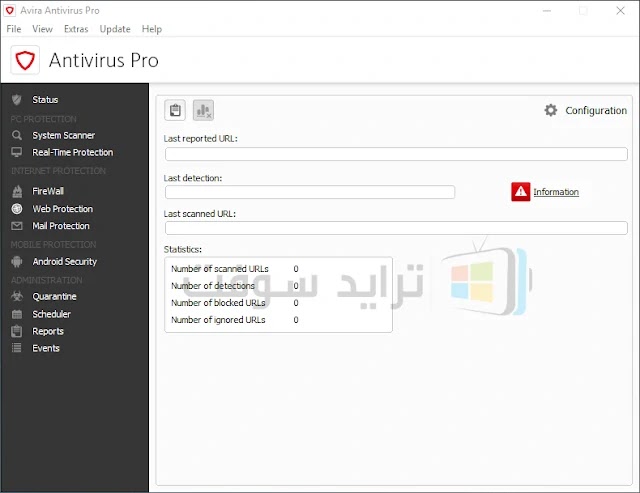
Task: Click the Configuration label
Action: tap(596, 111)
